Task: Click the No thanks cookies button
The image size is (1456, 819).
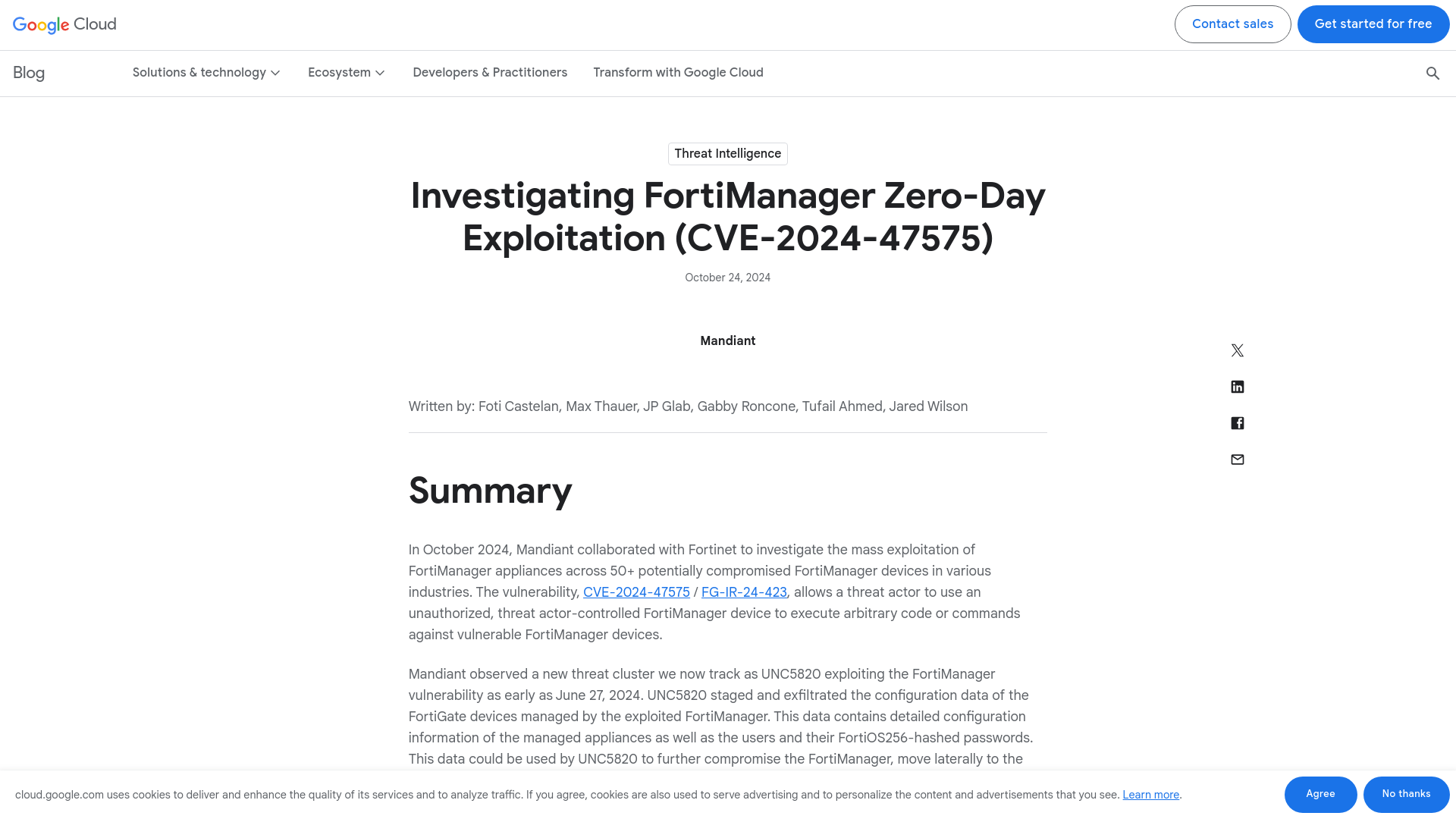Action: pos(1406,794)
